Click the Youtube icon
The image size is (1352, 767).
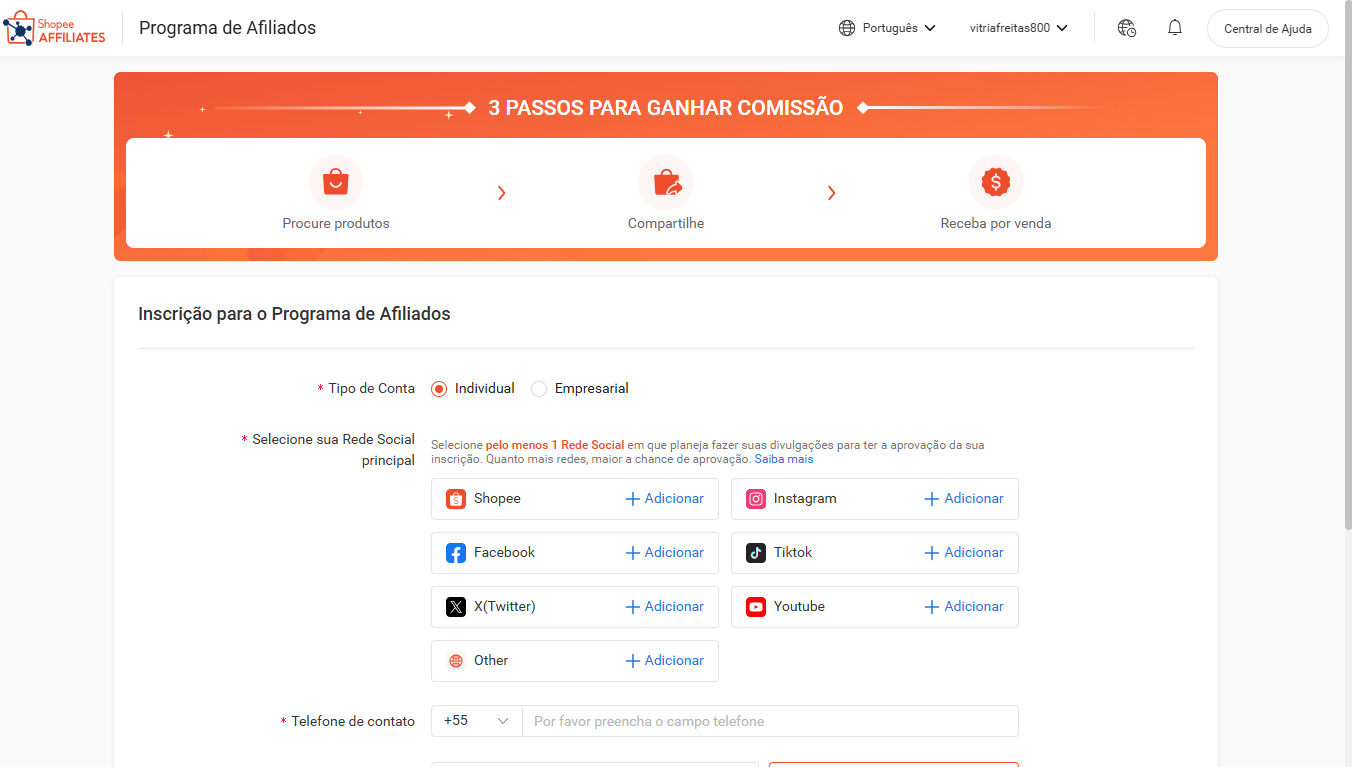(x=756, y=607)
